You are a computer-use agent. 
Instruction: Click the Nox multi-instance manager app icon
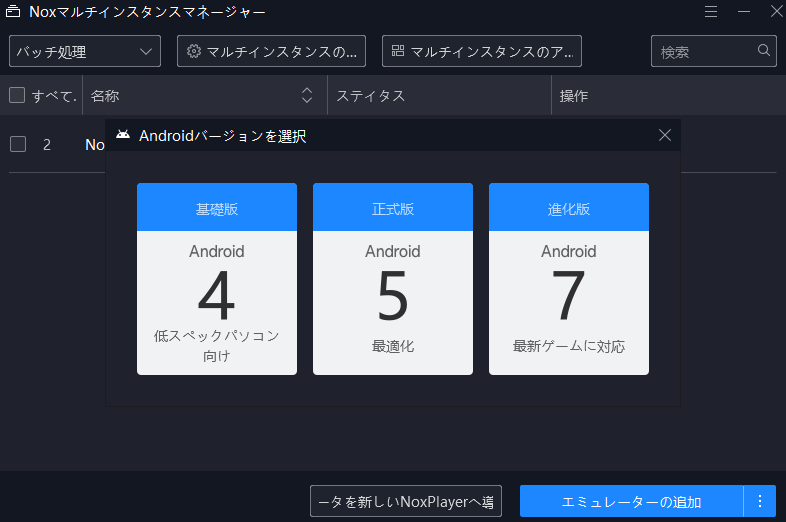click(x=13, y=12)
